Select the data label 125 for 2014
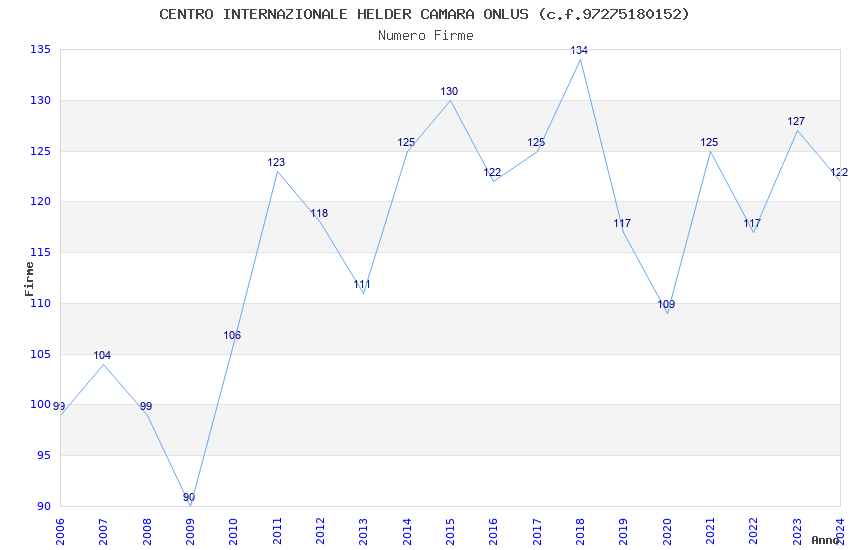The height and width of the screenshot is (550, 850). point(406,143)
